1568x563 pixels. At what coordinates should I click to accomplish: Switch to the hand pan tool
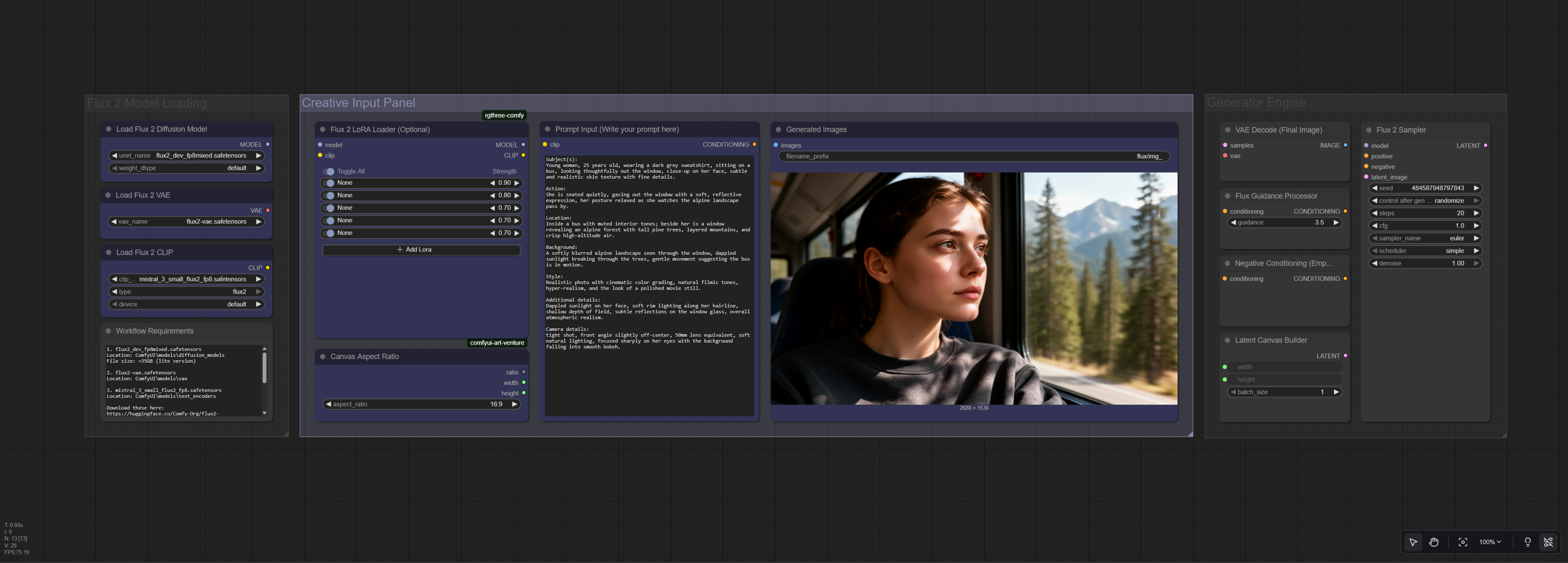click(1433, 542)
